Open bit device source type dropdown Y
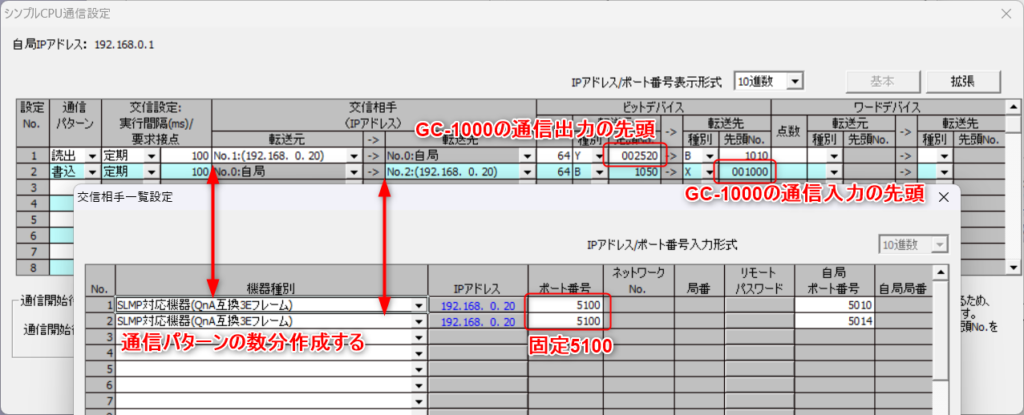The image size is (1024, 415). click(x=599, y=156)
